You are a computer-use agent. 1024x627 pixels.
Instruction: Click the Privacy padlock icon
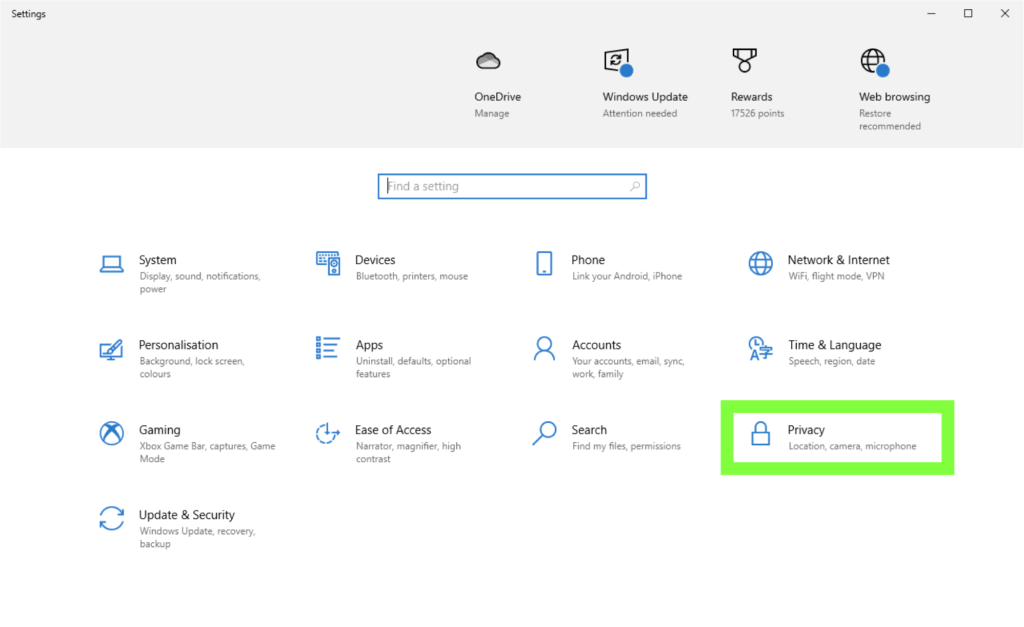[x=760, y=433]
